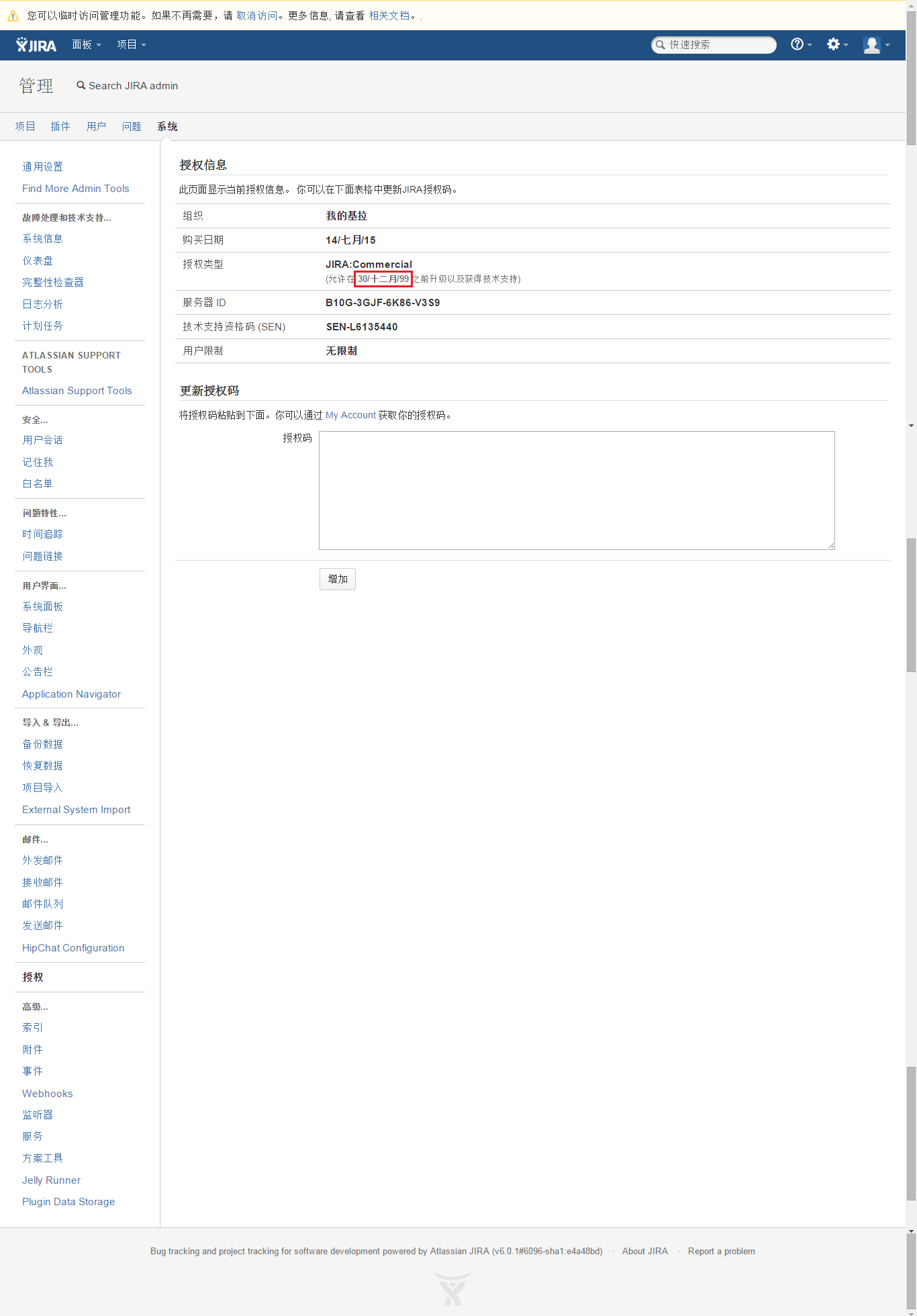
Task: Open Find More Admin Tools
Action: (x=76, y=189)
